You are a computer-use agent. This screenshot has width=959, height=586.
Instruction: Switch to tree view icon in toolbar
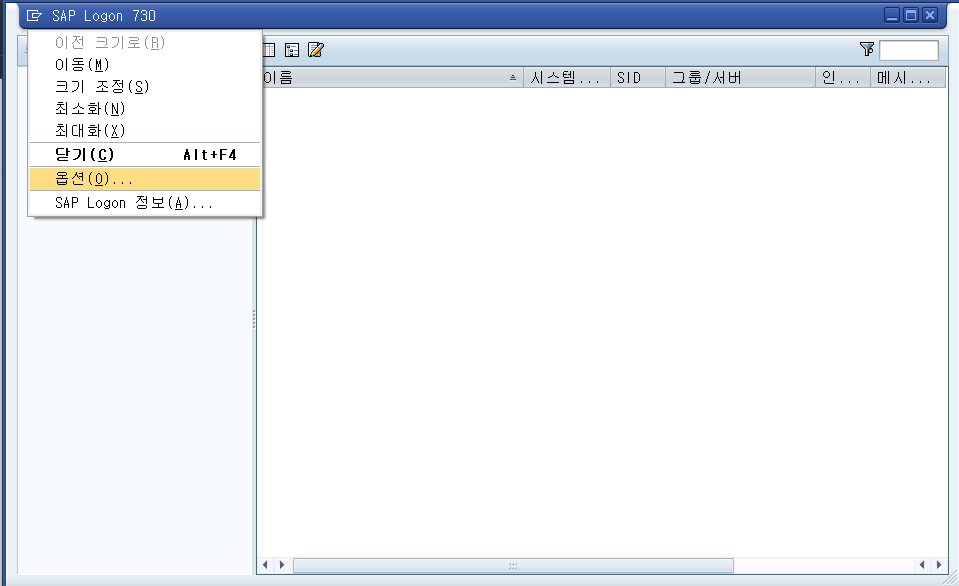(292, 50)
